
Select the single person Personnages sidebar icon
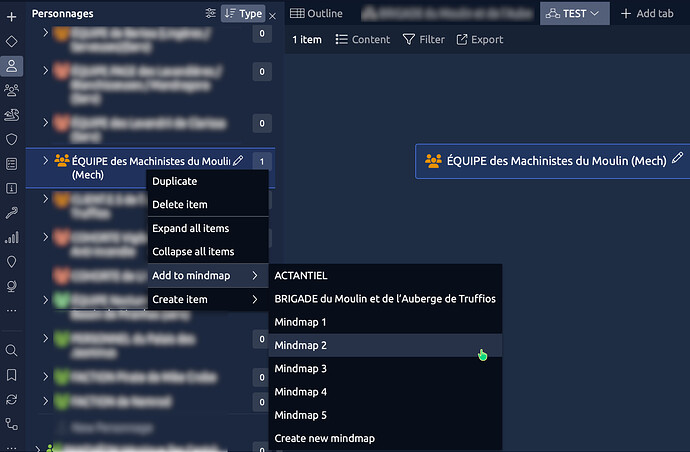11,66
